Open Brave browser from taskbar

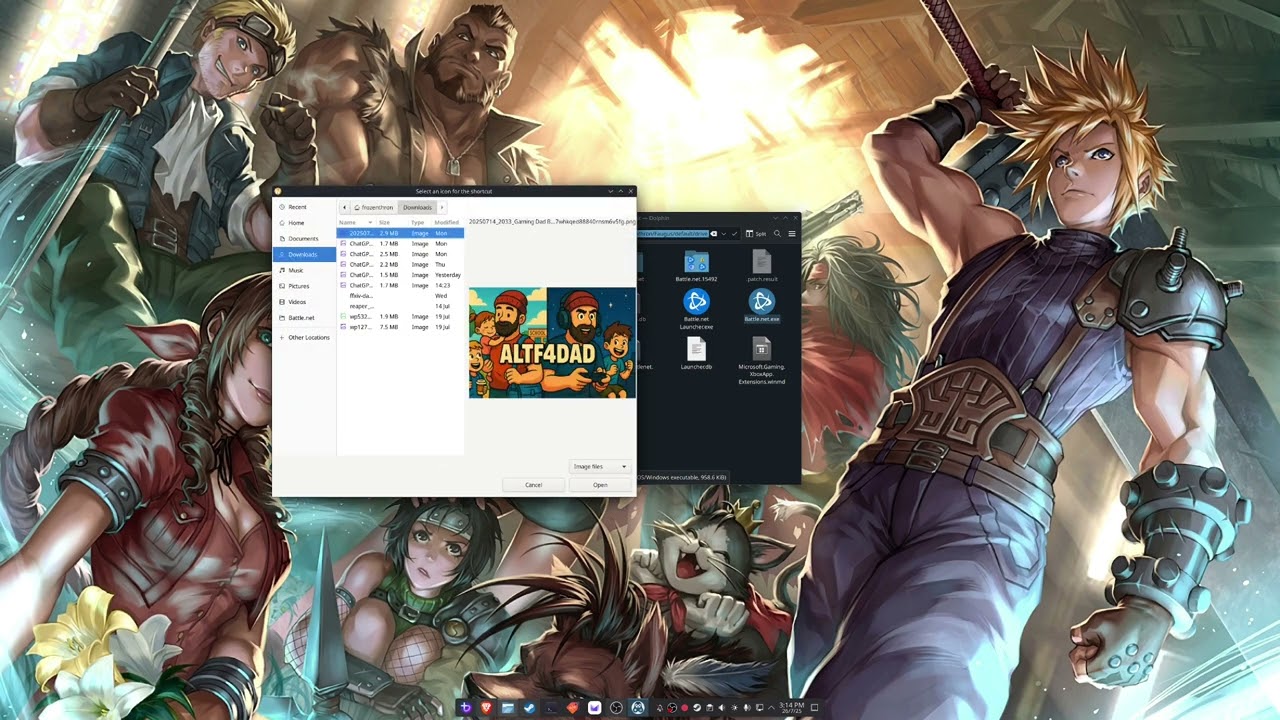point(487,707)
